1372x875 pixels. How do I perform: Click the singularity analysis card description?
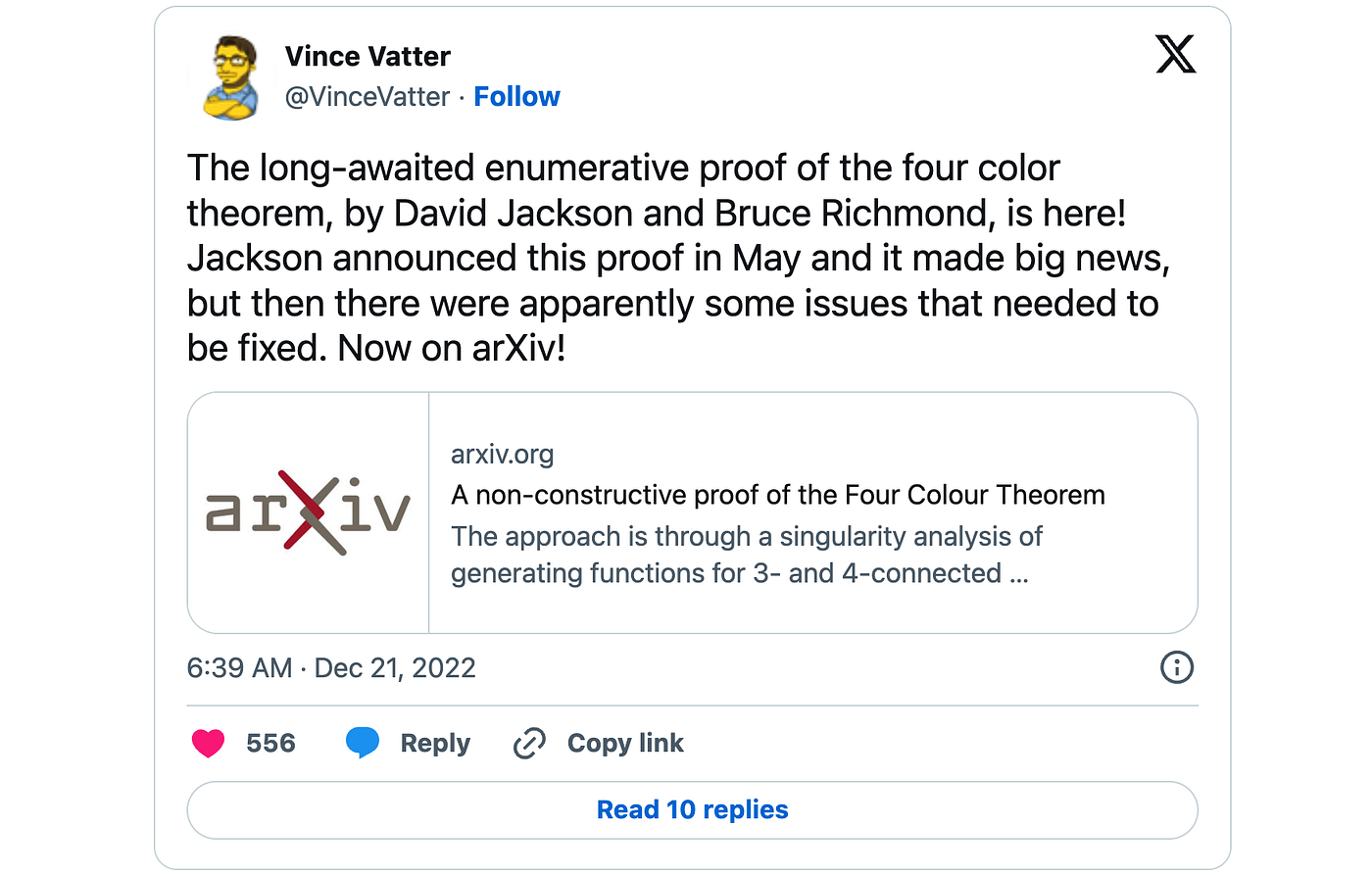point(745,555)
